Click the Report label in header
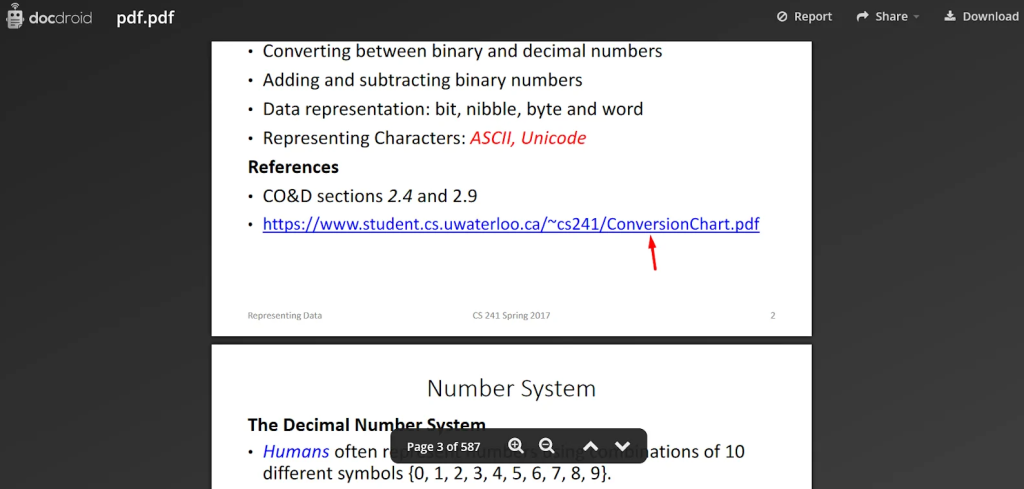The width and height of the screenshot is (1024, 489). pyautogui.click(x=813, y=17)
